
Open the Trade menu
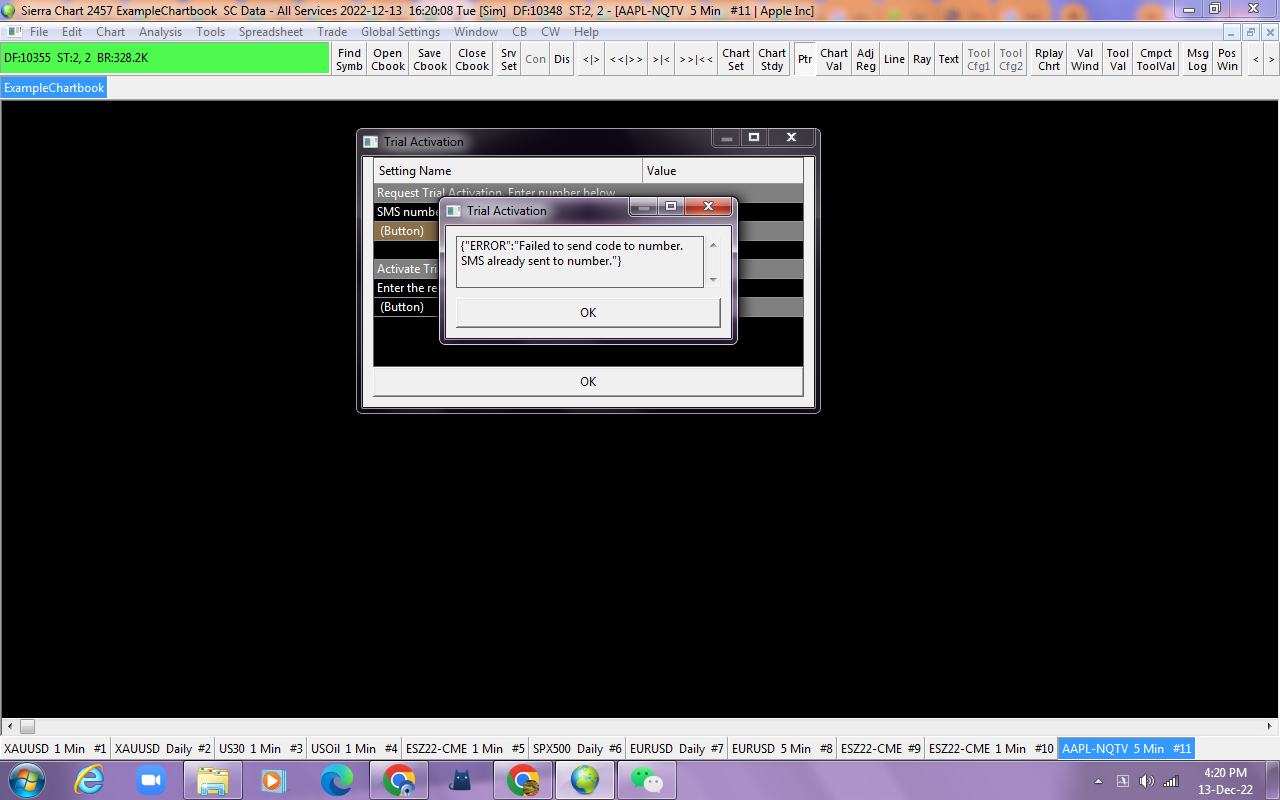332,32
